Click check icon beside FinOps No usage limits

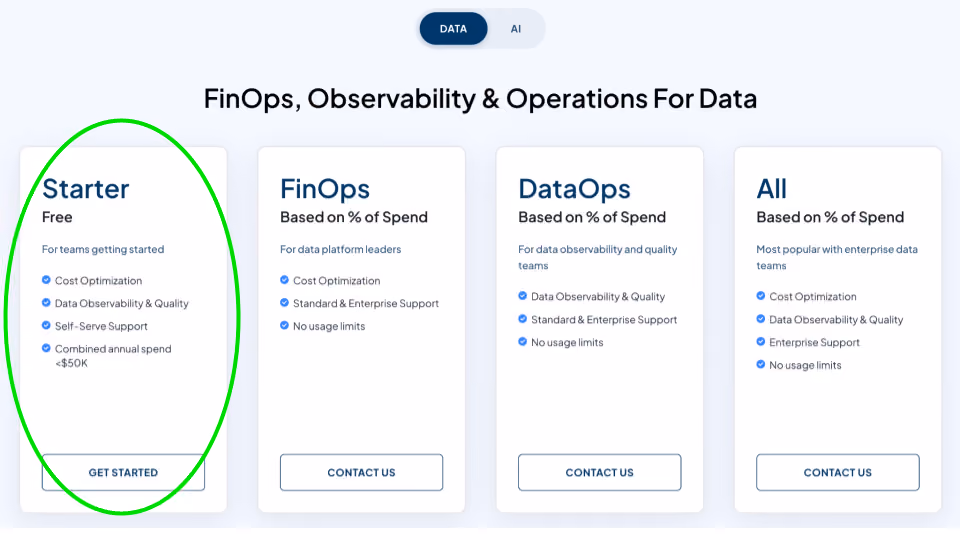(284, 325)
